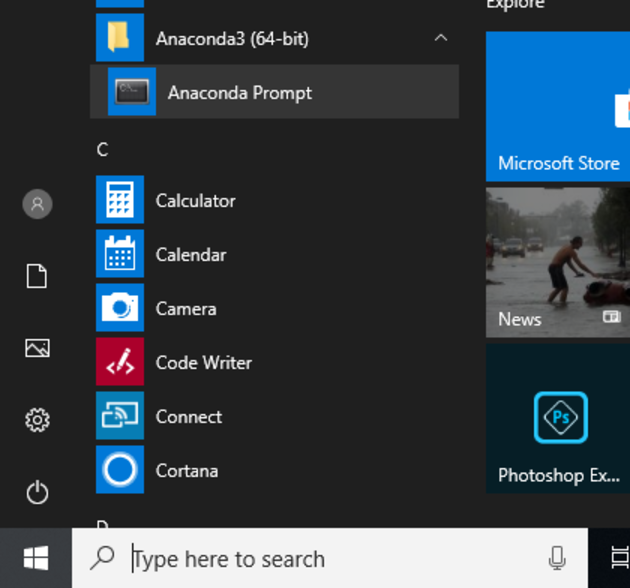This screenshot has height=588, width=630.
Task: Click the Anaconda3 (64-bit) folder label
Action: pos(232,39)
